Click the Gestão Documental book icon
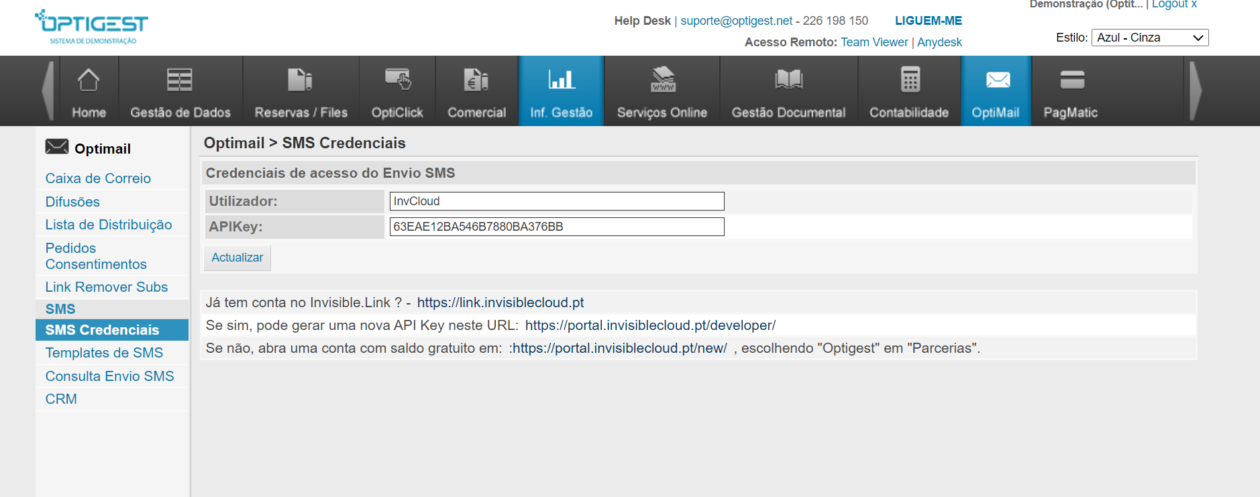1260x497 pixels. 788,80
